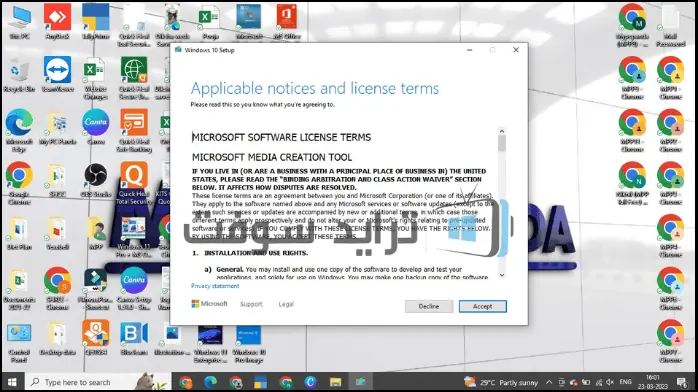The width and height of the screenshot is (698, 392).
Task: Select the Quick Heal Safe Banking icon
Action: click(x=134, y=131)
